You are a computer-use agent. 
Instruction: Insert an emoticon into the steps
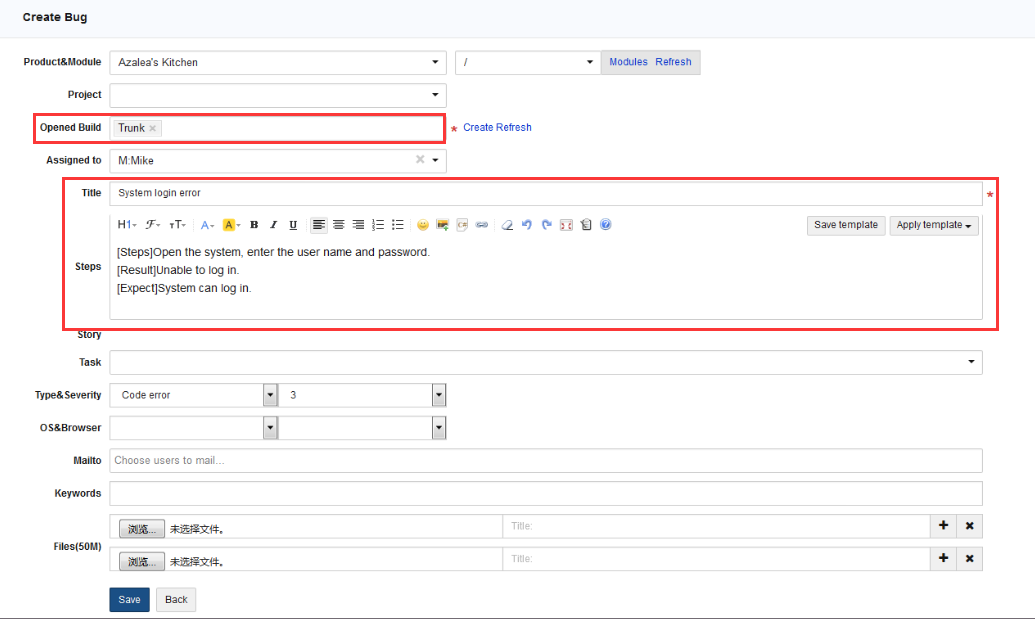423,225
